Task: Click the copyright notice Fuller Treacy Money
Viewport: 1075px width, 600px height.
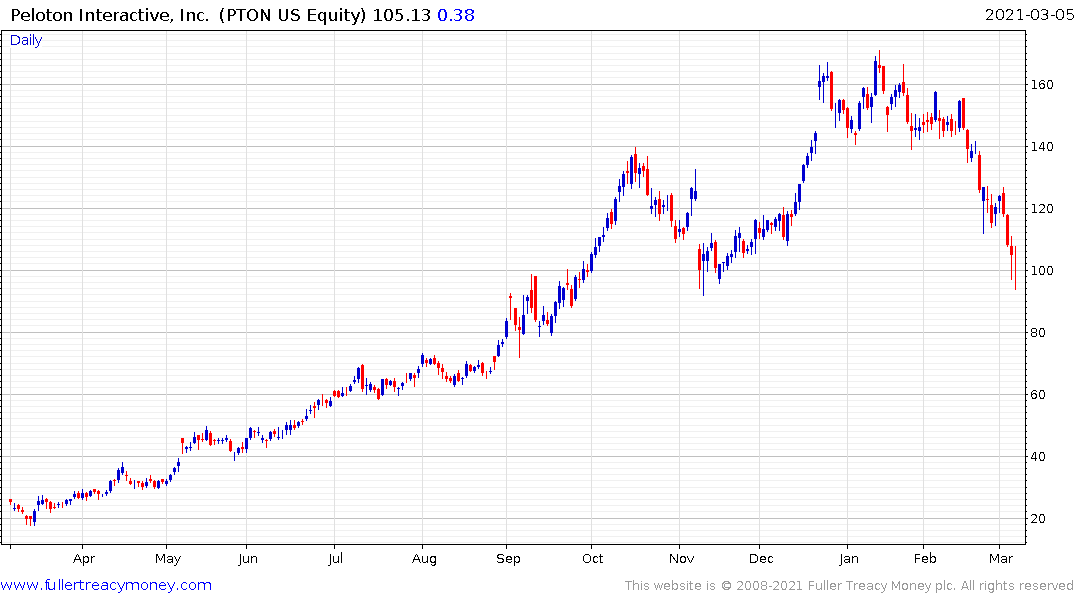Action: [849, 586]
